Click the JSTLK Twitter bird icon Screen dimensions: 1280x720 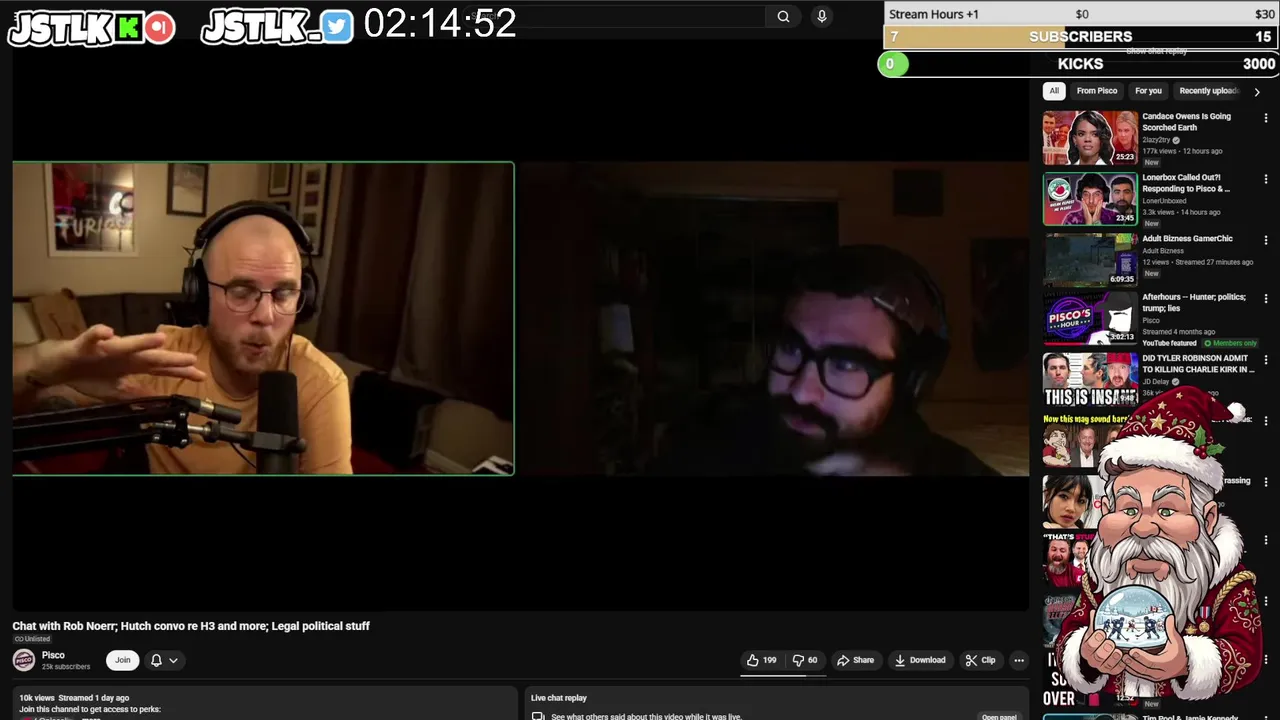[337, 27]
